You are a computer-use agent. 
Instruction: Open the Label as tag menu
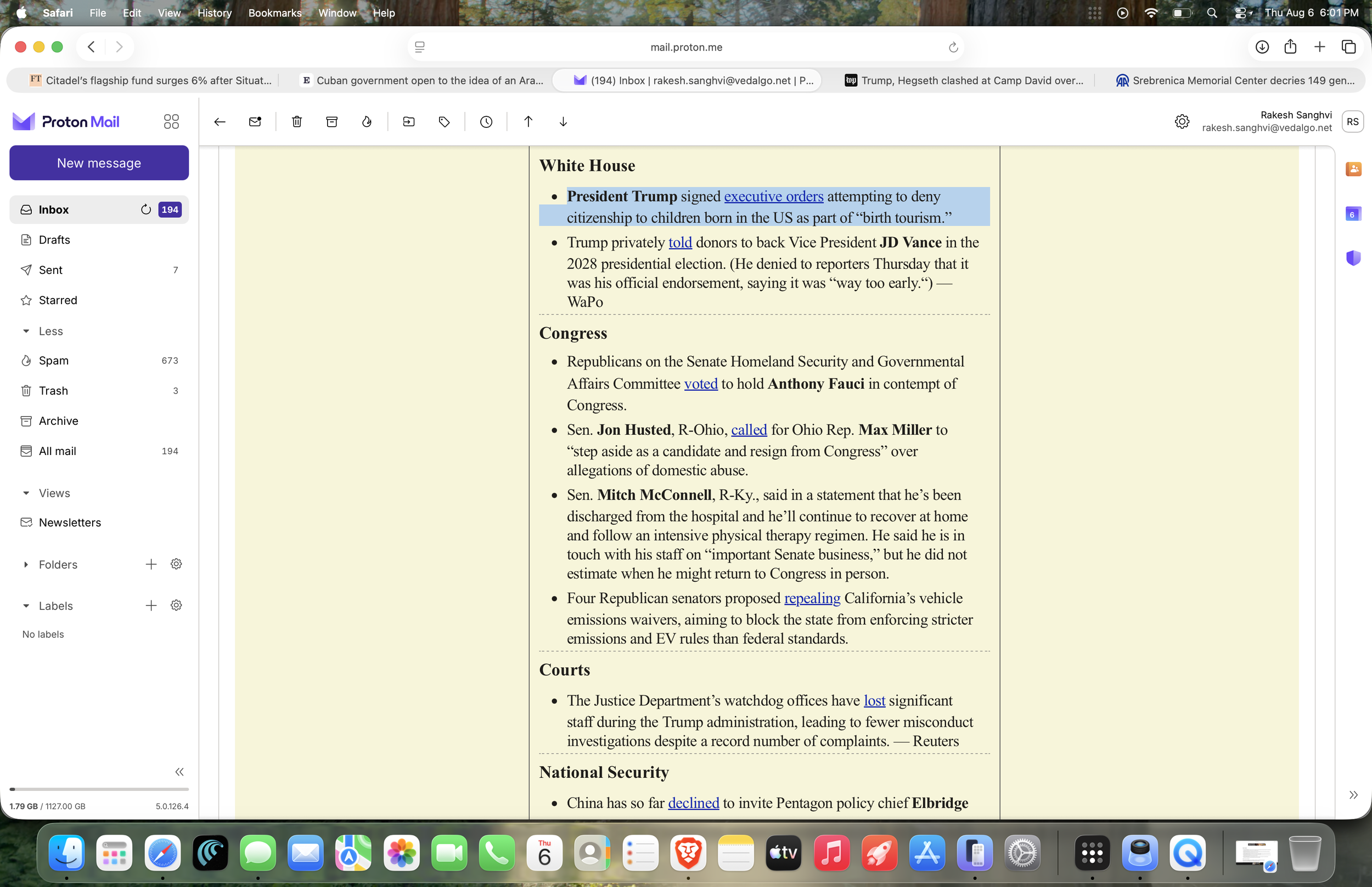(x=444, y=121)
